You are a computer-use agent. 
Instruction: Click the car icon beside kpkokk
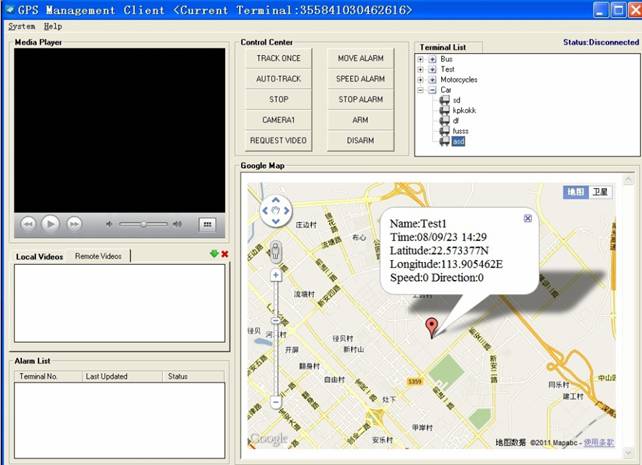(444, 110)
